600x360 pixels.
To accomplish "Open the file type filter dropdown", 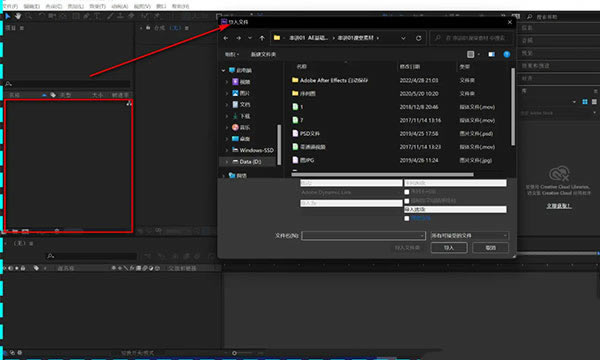I will coord(470,236).
